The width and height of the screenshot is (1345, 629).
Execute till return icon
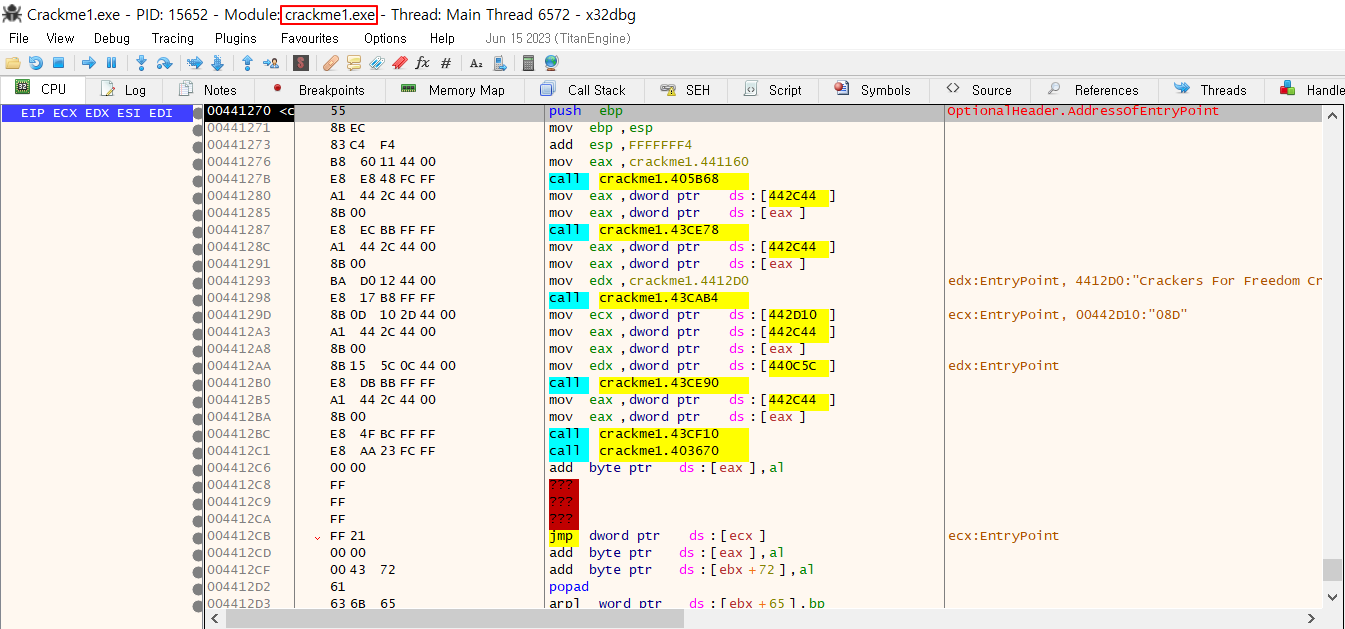click(247, 63)
